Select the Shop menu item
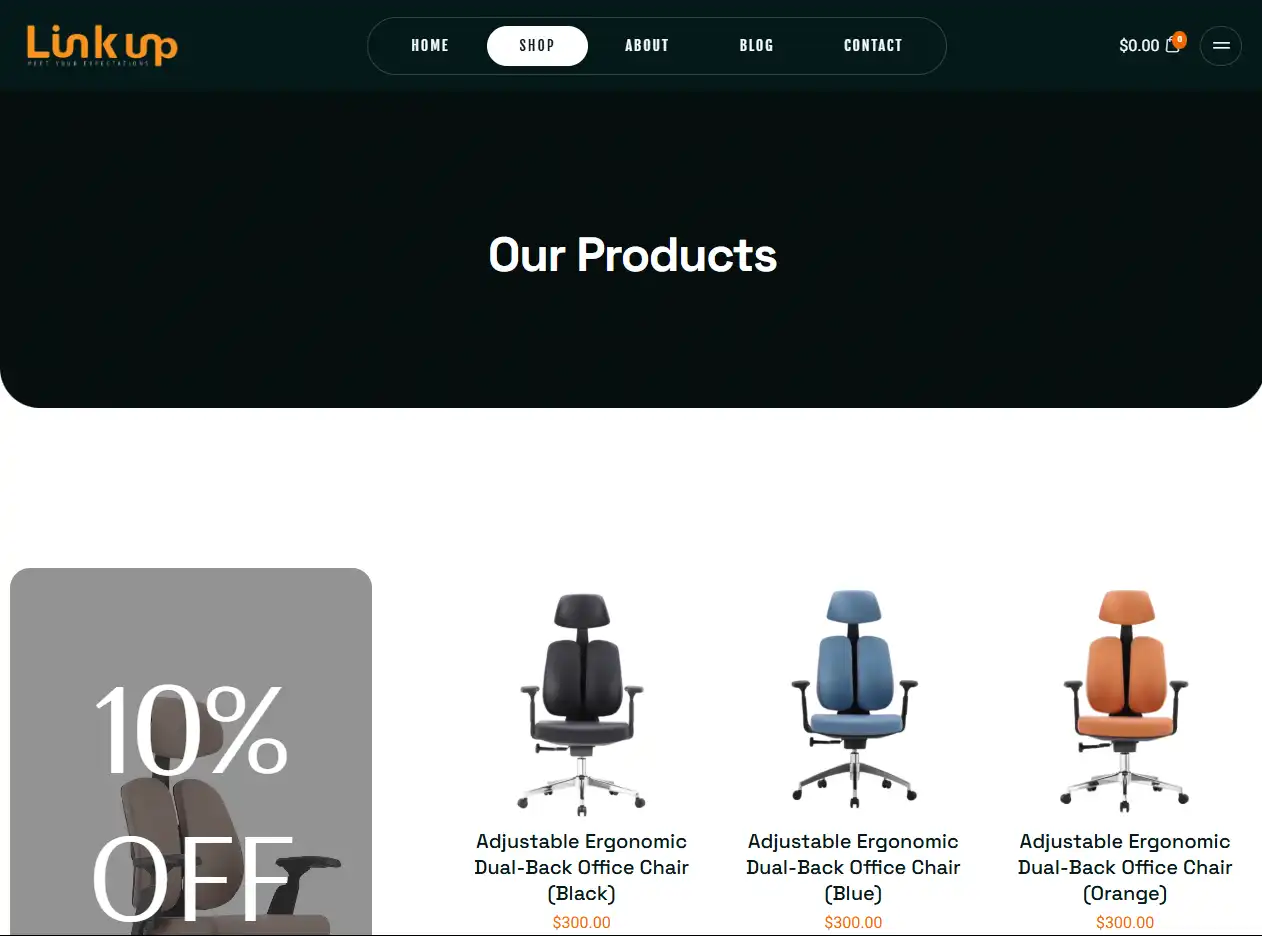 click(x=537, y=46)
